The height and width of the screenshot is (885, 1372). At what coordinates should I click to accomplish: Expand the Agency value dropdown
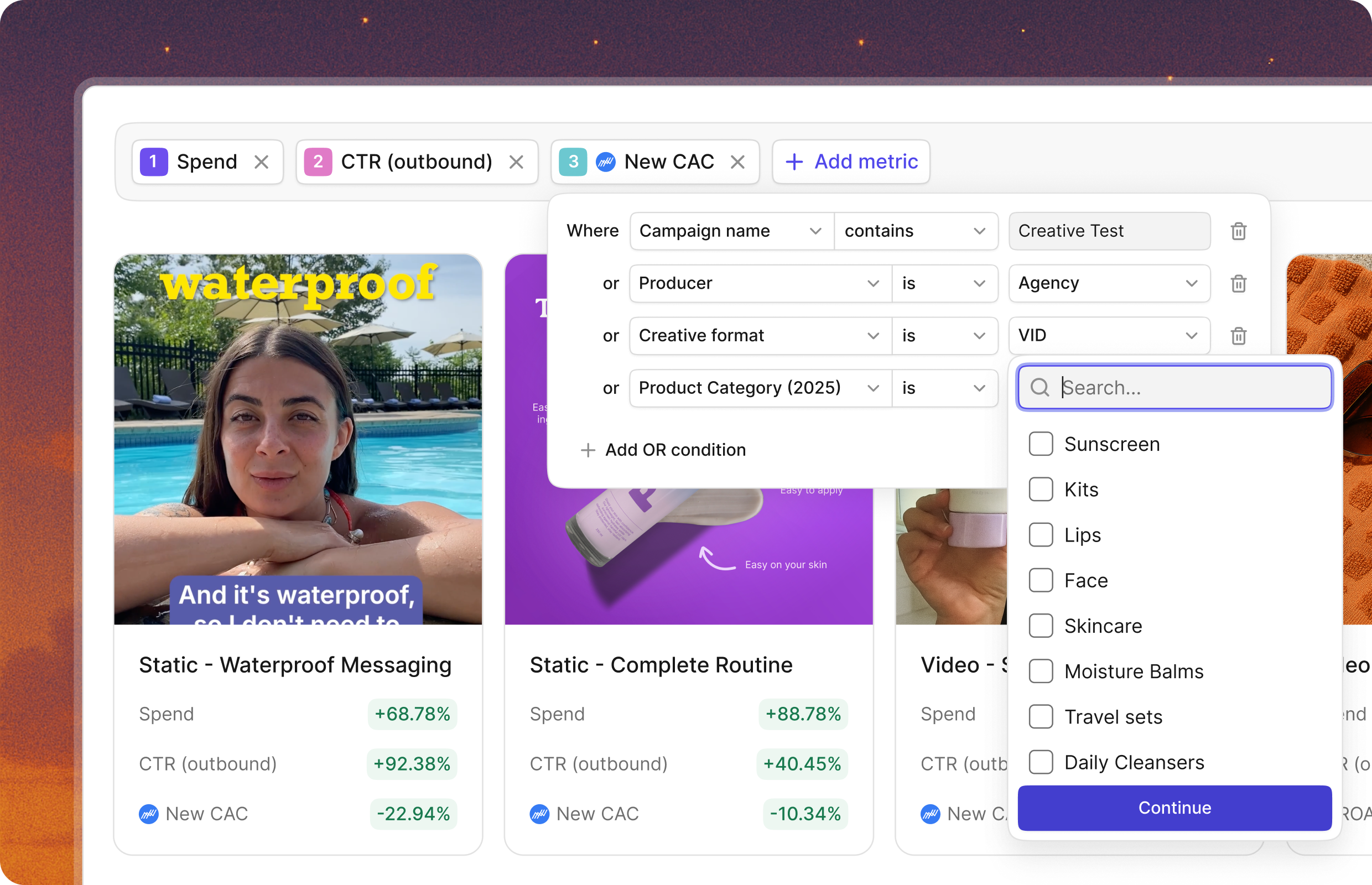point(1109,283)
